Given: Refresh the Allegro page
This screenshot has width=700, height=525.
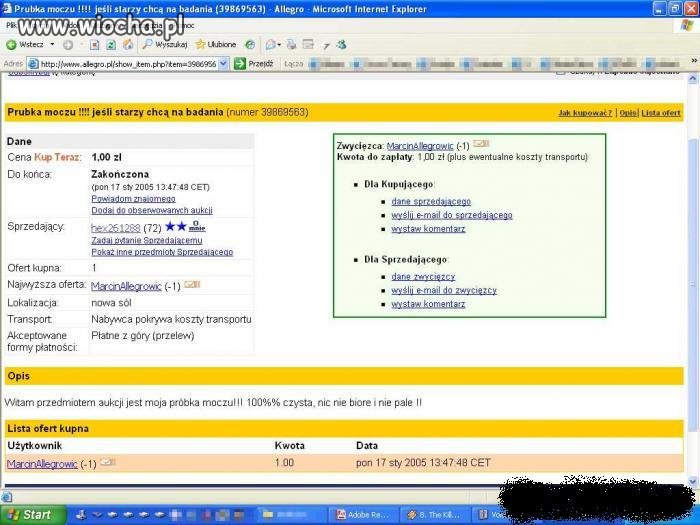Looking at the screenshot, I should point(111,45).
